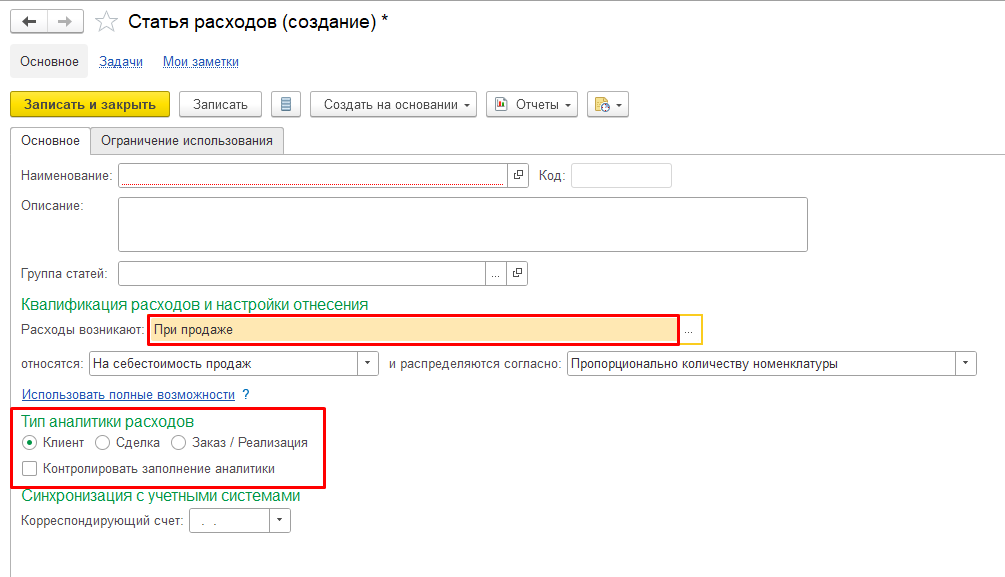
Task: Open the Отчеты dropdown menu
Action: click(532, 104)
